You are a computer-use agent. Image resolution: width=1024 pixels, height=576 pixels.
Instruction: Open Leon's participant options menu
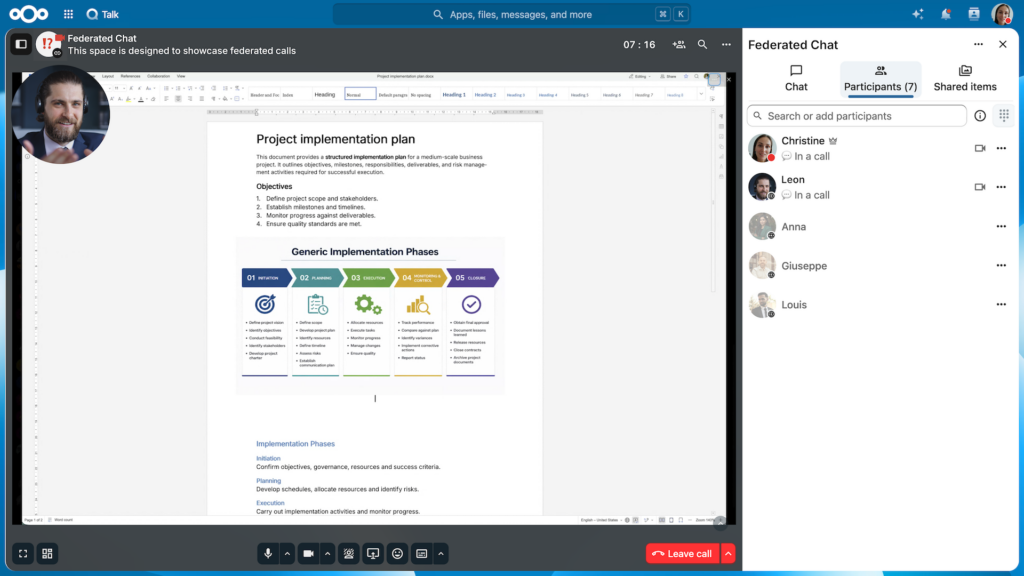point(1001,187)
